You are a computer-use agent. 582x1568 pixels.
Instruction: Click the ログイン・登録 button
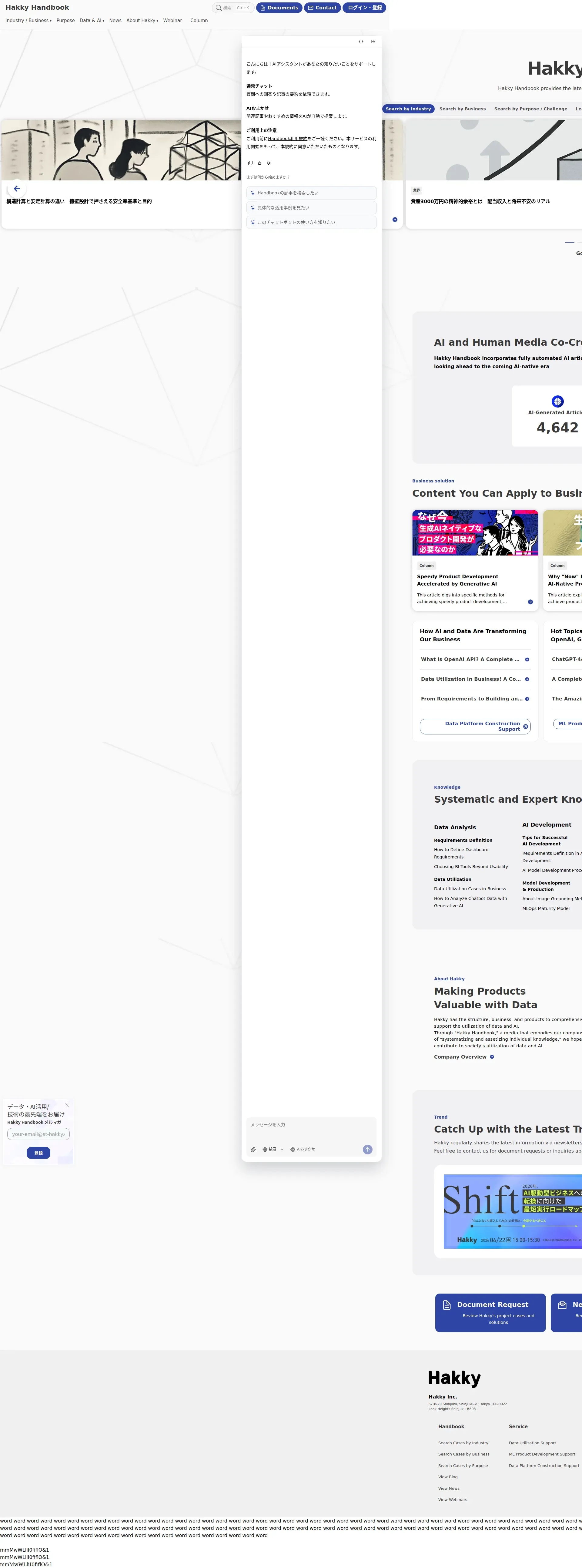[x=365, y=8]
